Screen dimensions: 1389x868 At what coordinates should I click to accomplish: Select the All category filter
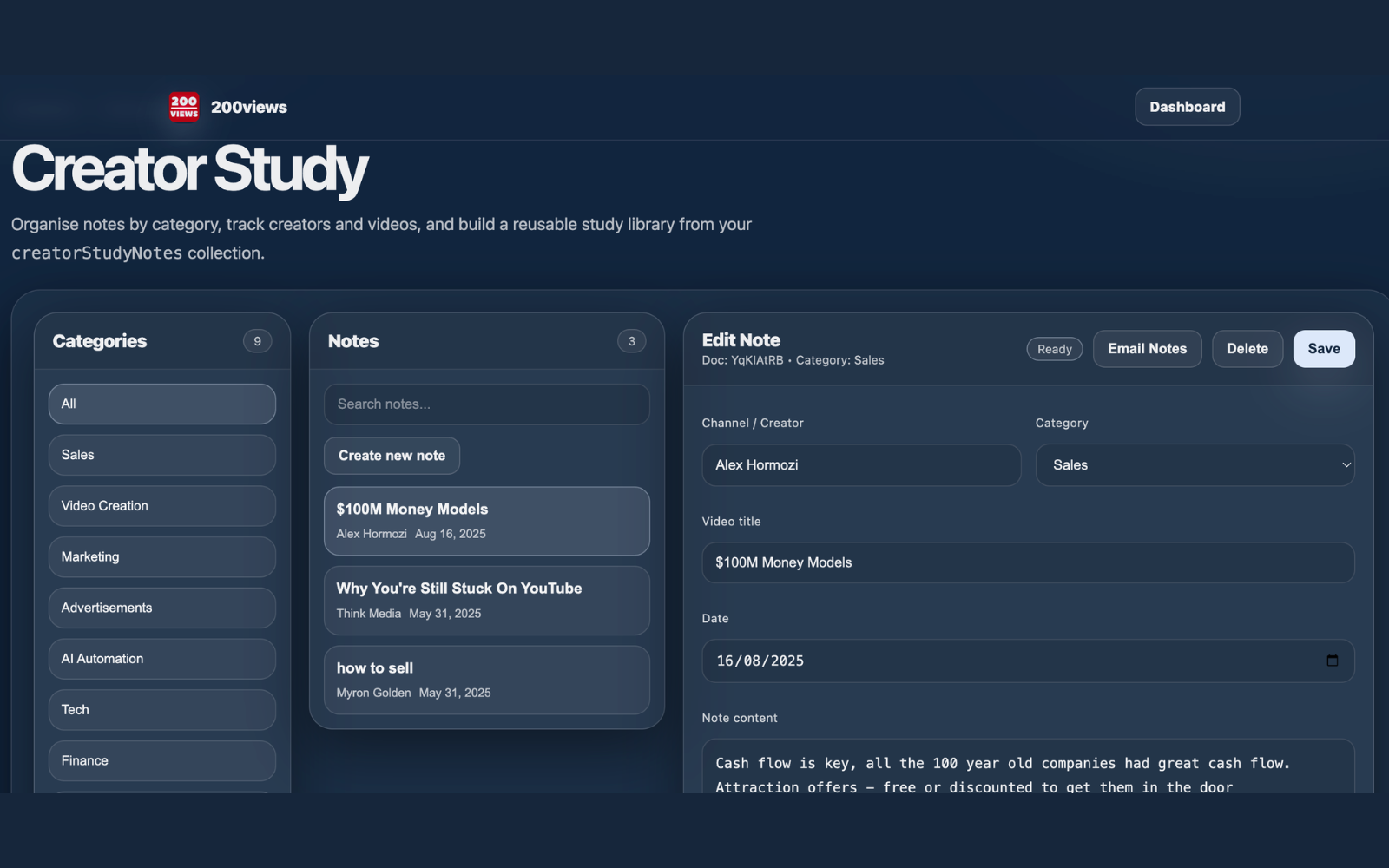pyautogui.click(x=161, y=403)
